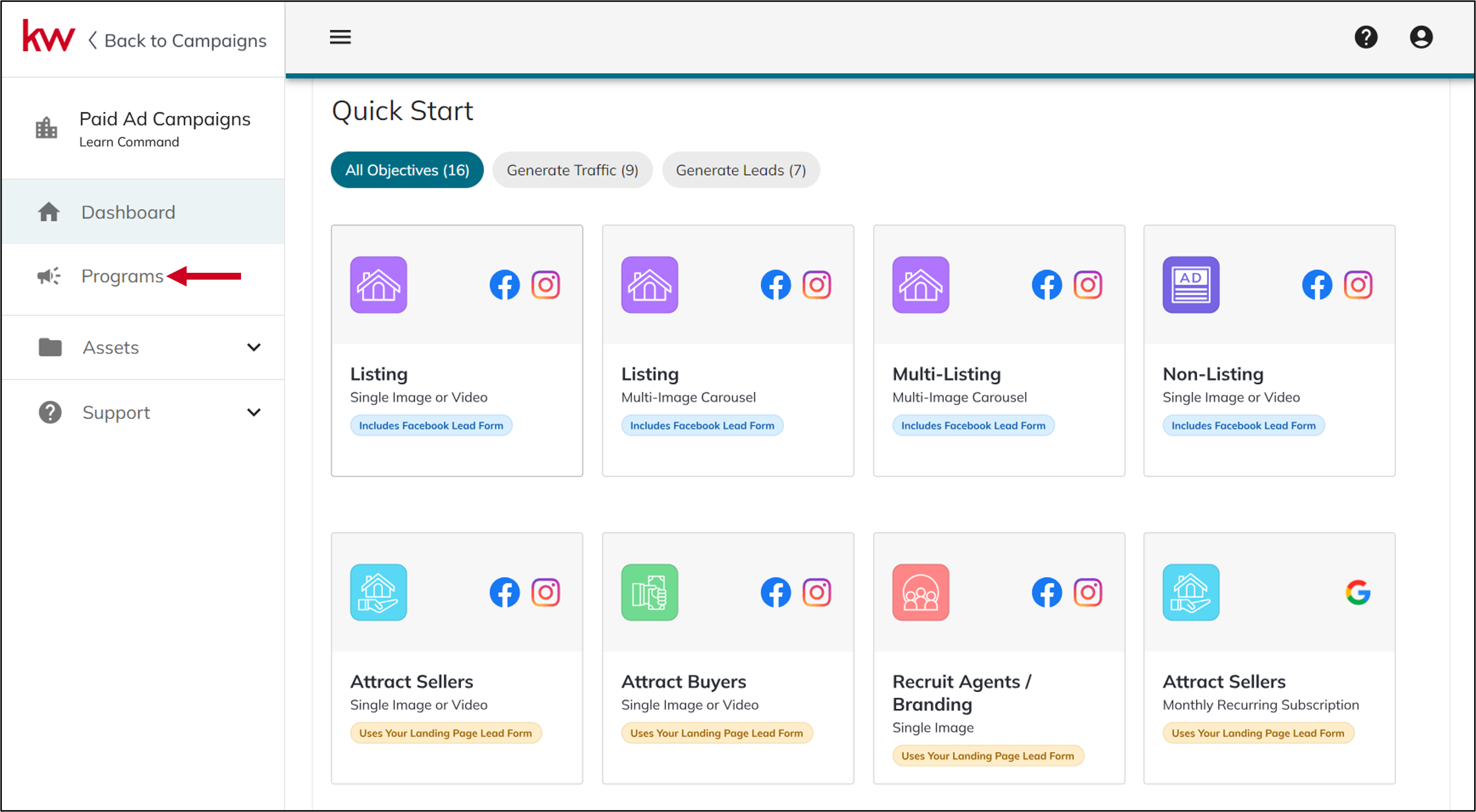
Task: Click the Paid Ad Campaigns building icon
Action: pyautogui.click(x=47, y=127)
